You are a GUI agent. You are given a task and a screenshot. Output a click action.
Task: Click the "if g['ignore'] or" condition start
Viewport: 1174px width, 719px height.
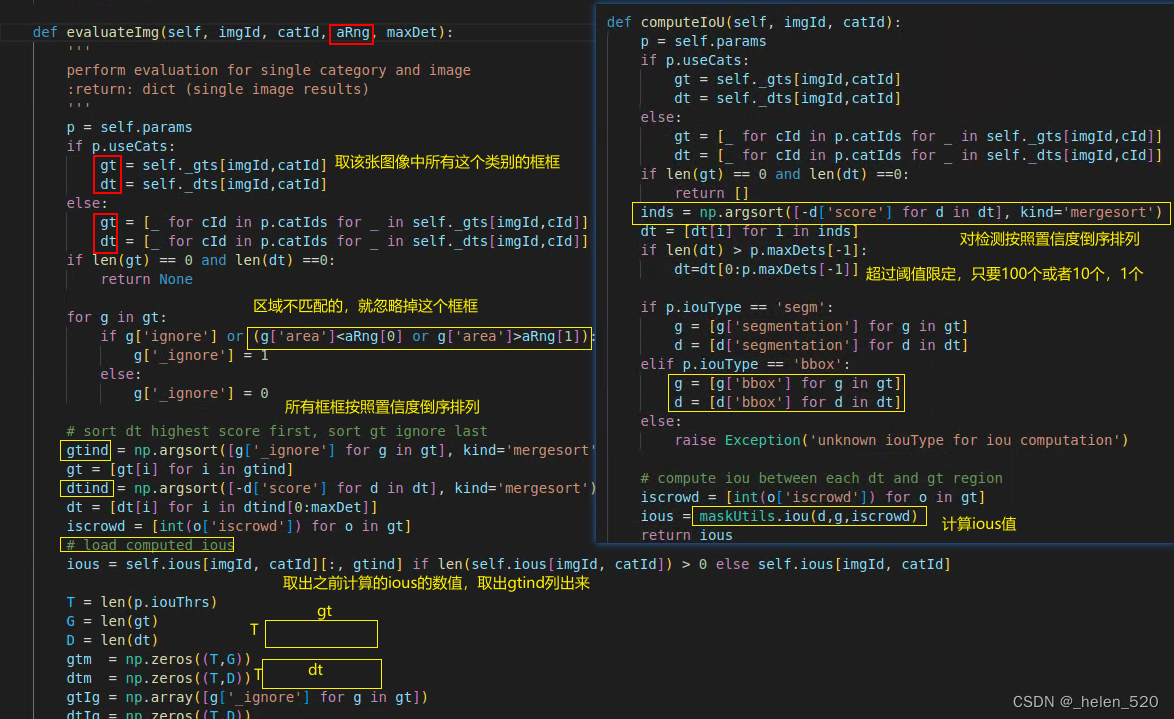point(172,336)
